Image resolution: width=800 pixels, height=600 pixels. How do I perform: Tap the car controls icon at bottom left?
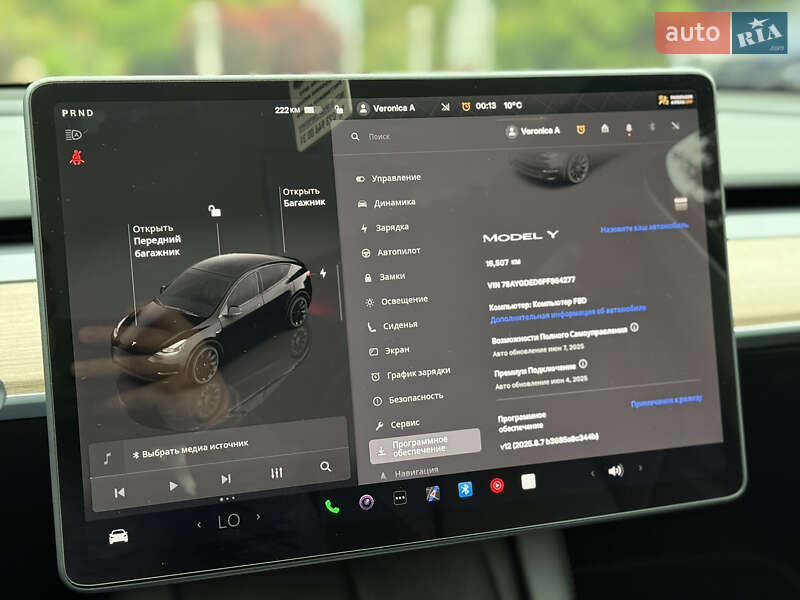(118, 536)
